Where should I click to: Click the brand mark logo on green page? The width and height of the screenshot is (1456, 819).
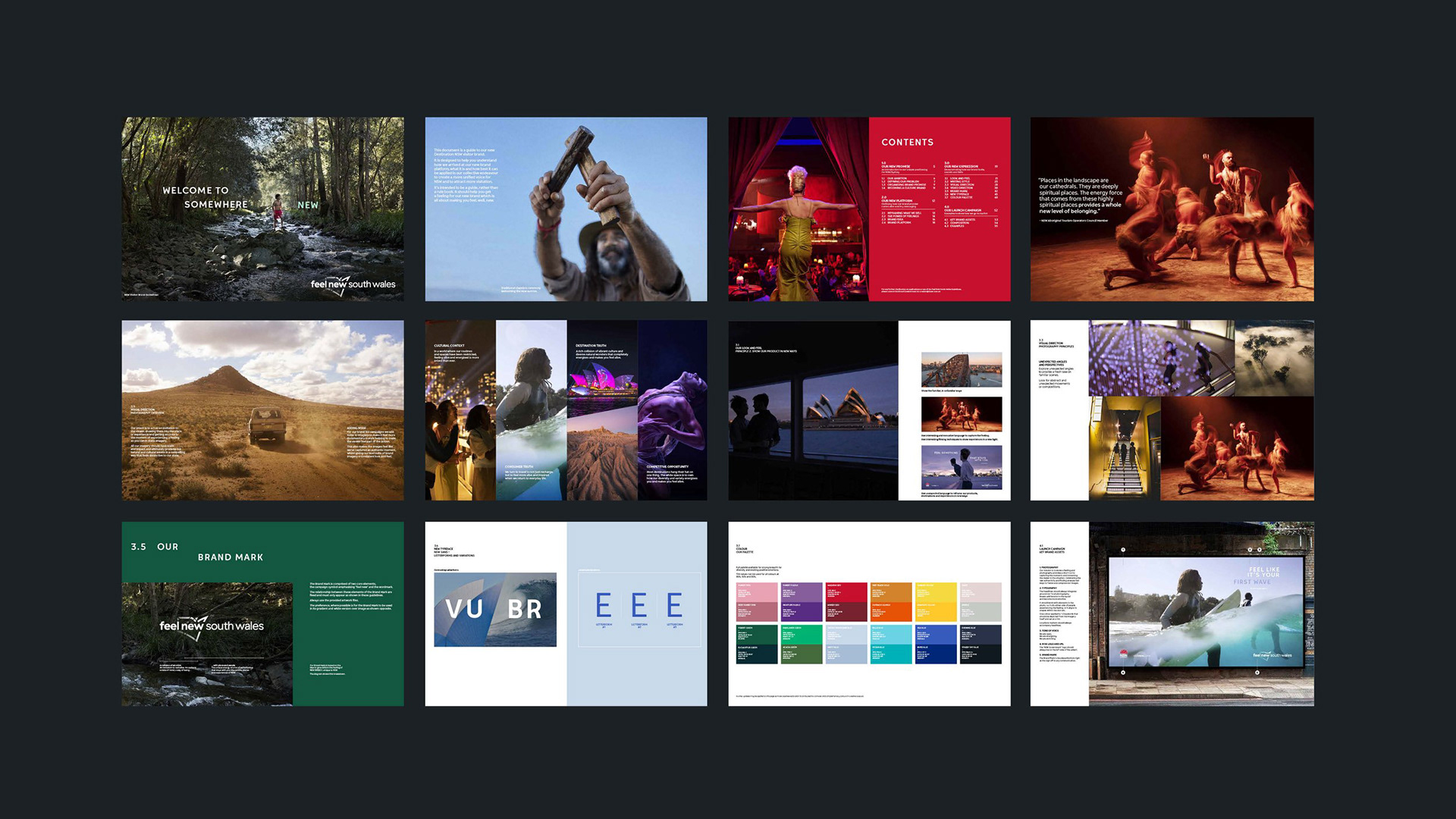tap(212, 626)
